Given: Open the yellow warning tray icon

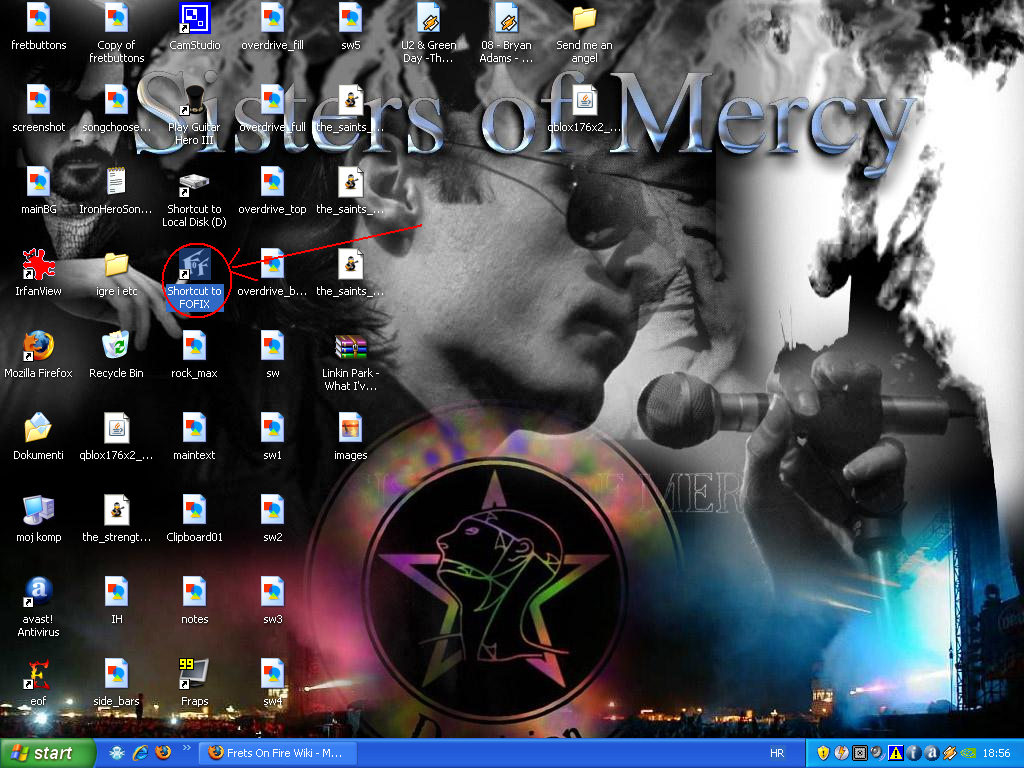Looking at the screenshot, I should click(895, 753).
